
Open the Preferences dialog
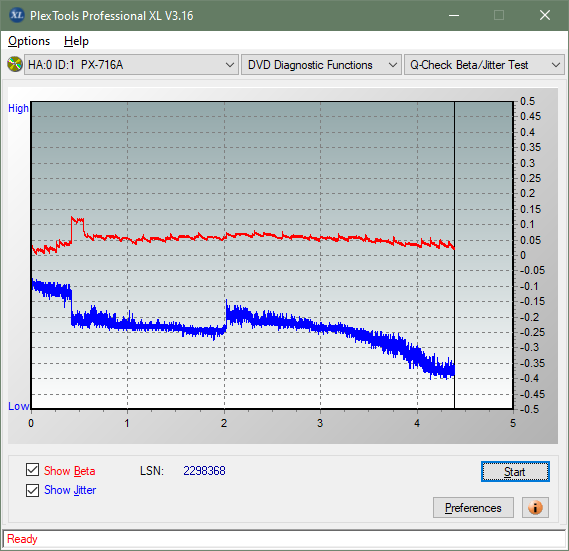473,507
